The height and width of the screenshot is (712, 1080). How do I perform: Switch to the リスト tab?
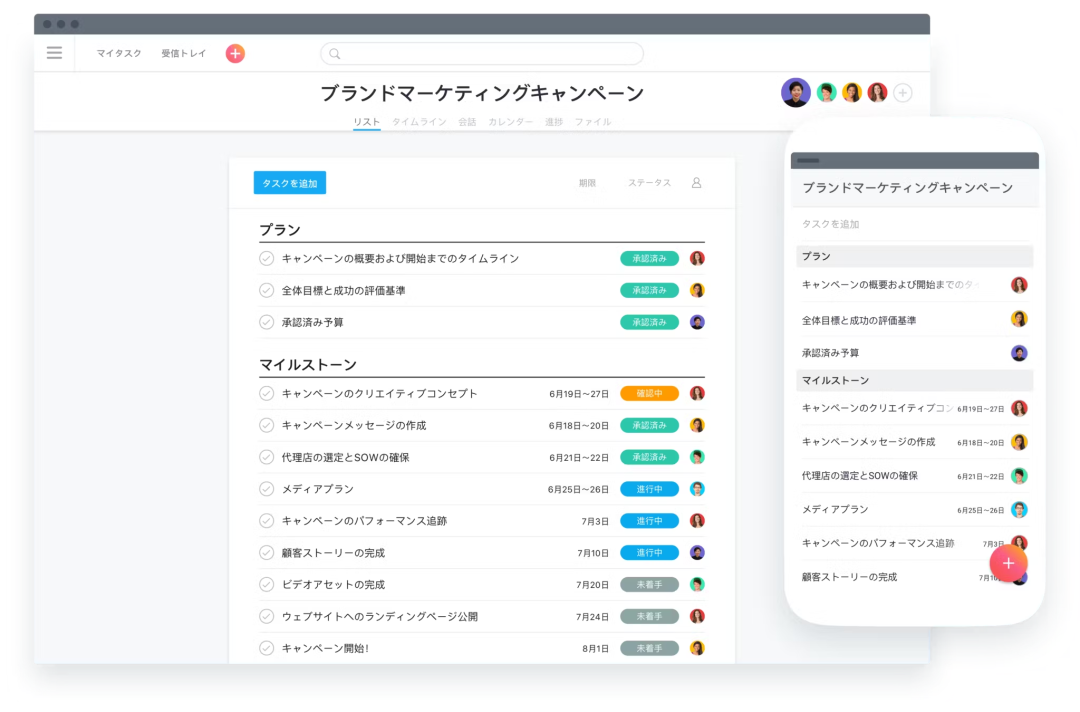pyautogui.click(x=366, y=122)
